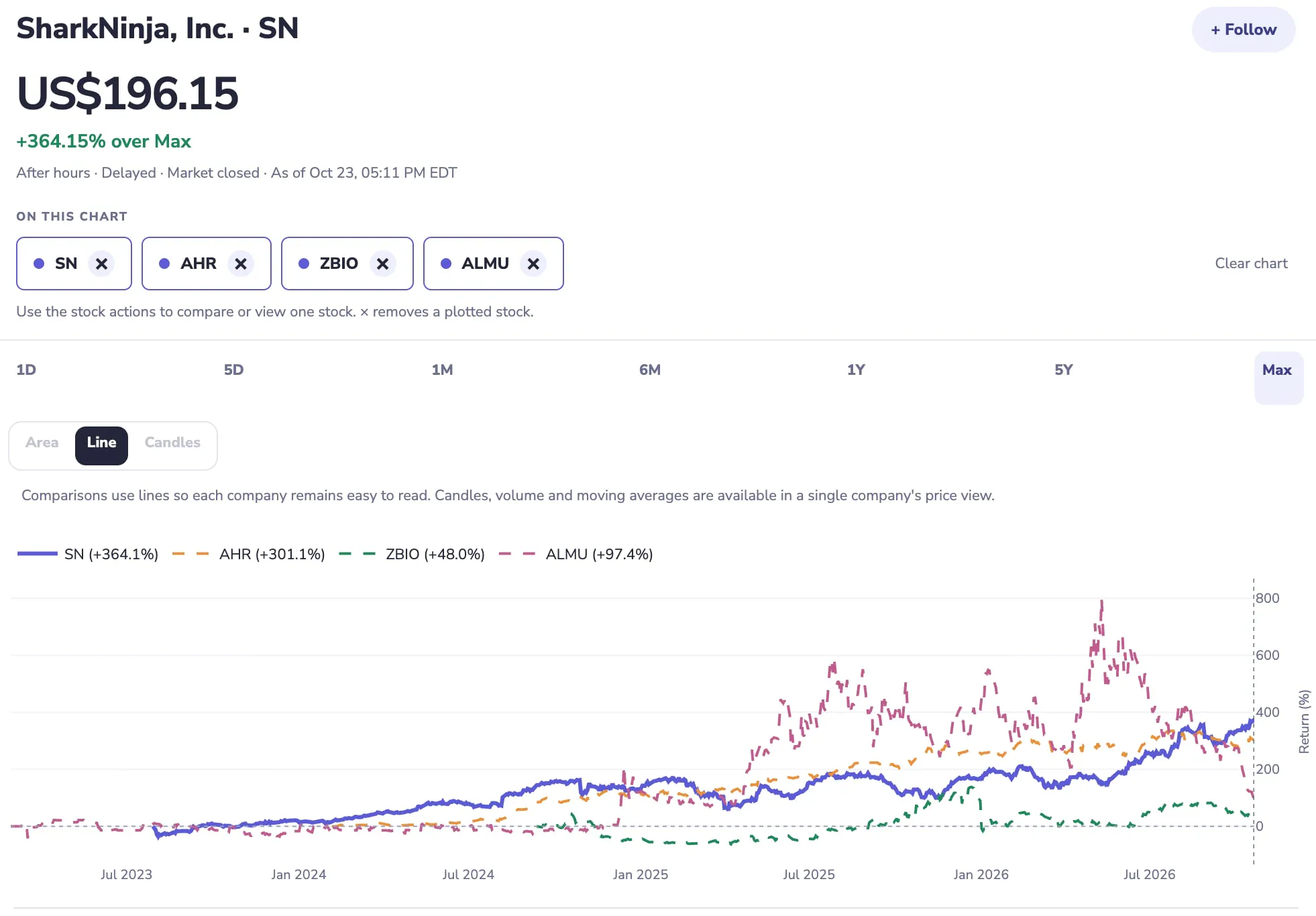Select the Max time range

(x=1278, y=378)
